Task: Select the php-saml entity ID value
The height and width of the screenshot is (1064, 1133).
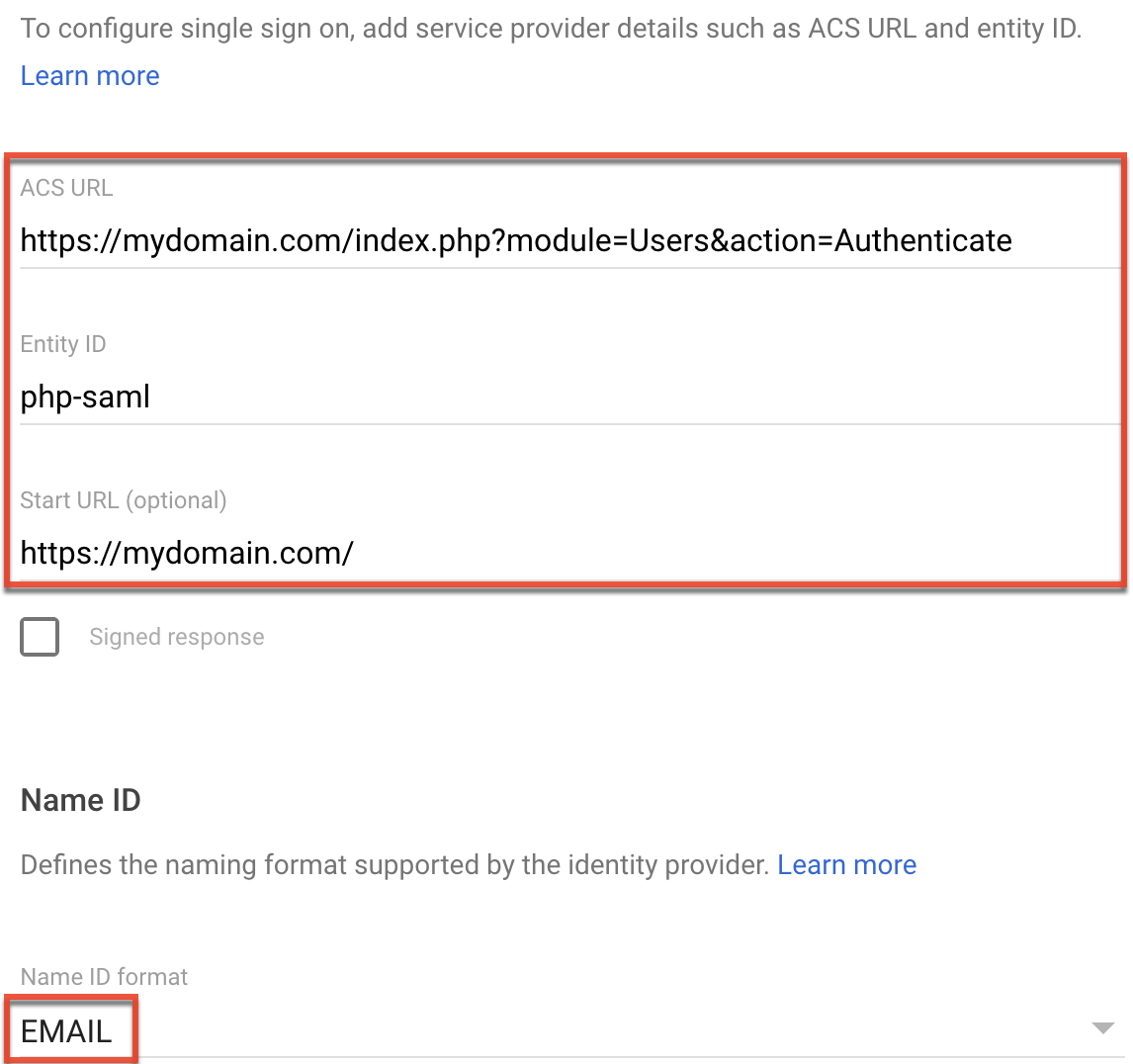Action: tap(84, 397)
